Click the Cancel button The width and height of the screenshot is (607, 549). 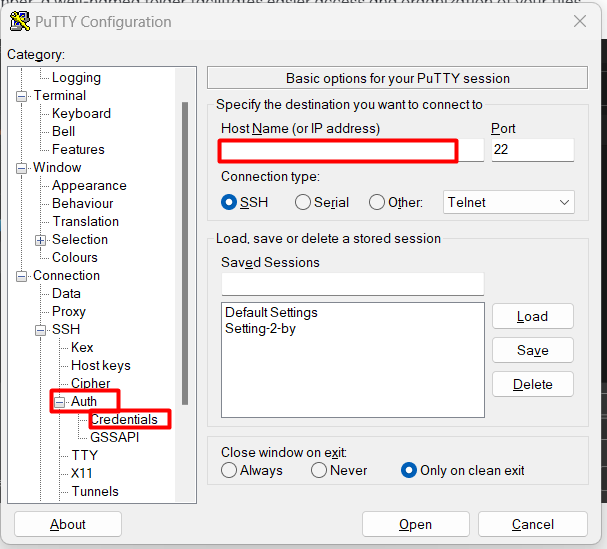[533, 524]
